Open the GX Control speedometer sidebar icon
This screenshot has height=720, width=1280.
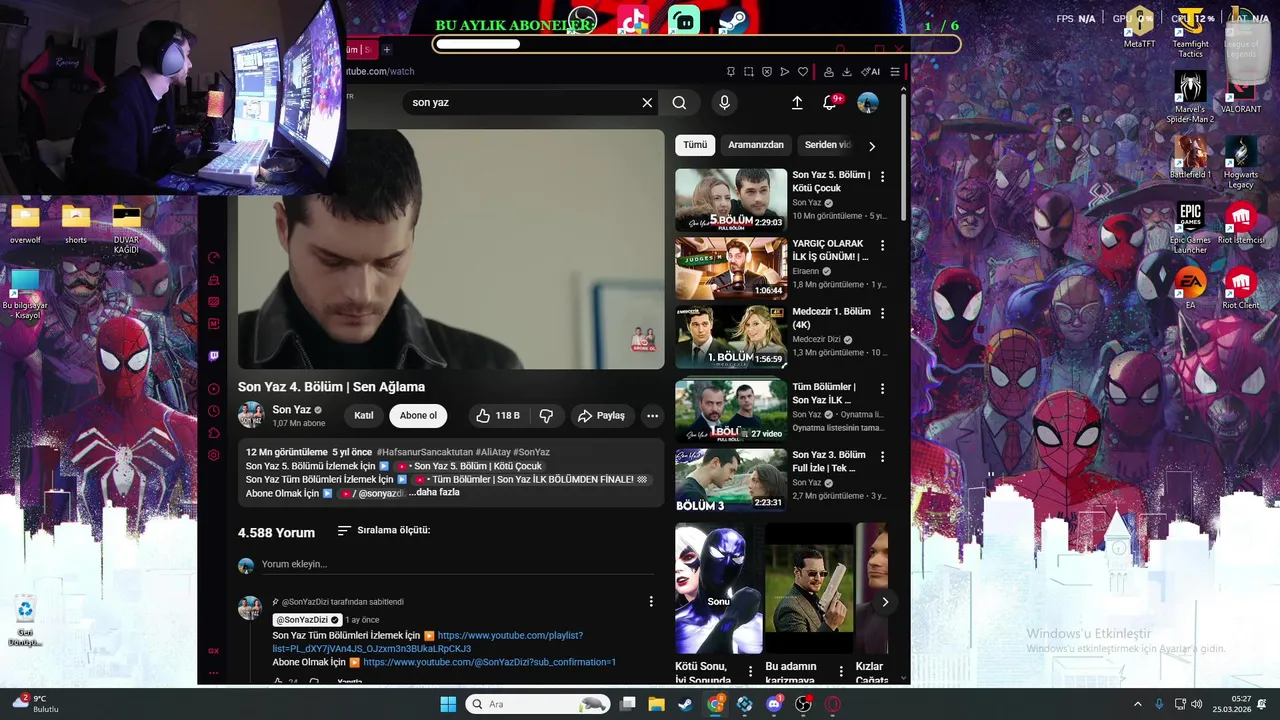pos(213,258)
